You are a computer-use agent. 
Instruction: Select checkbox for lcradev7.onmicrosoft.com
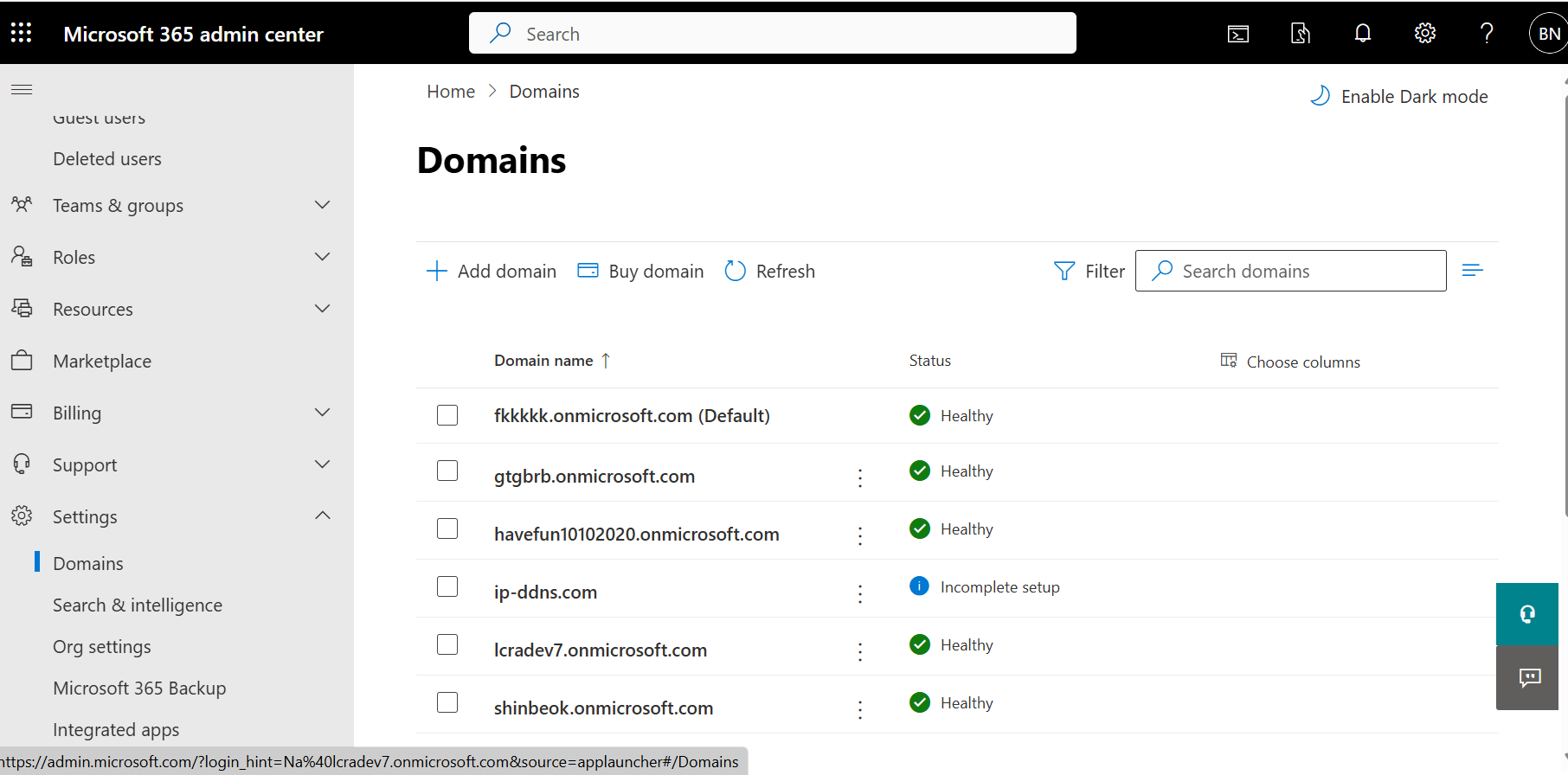pos(447,644)
